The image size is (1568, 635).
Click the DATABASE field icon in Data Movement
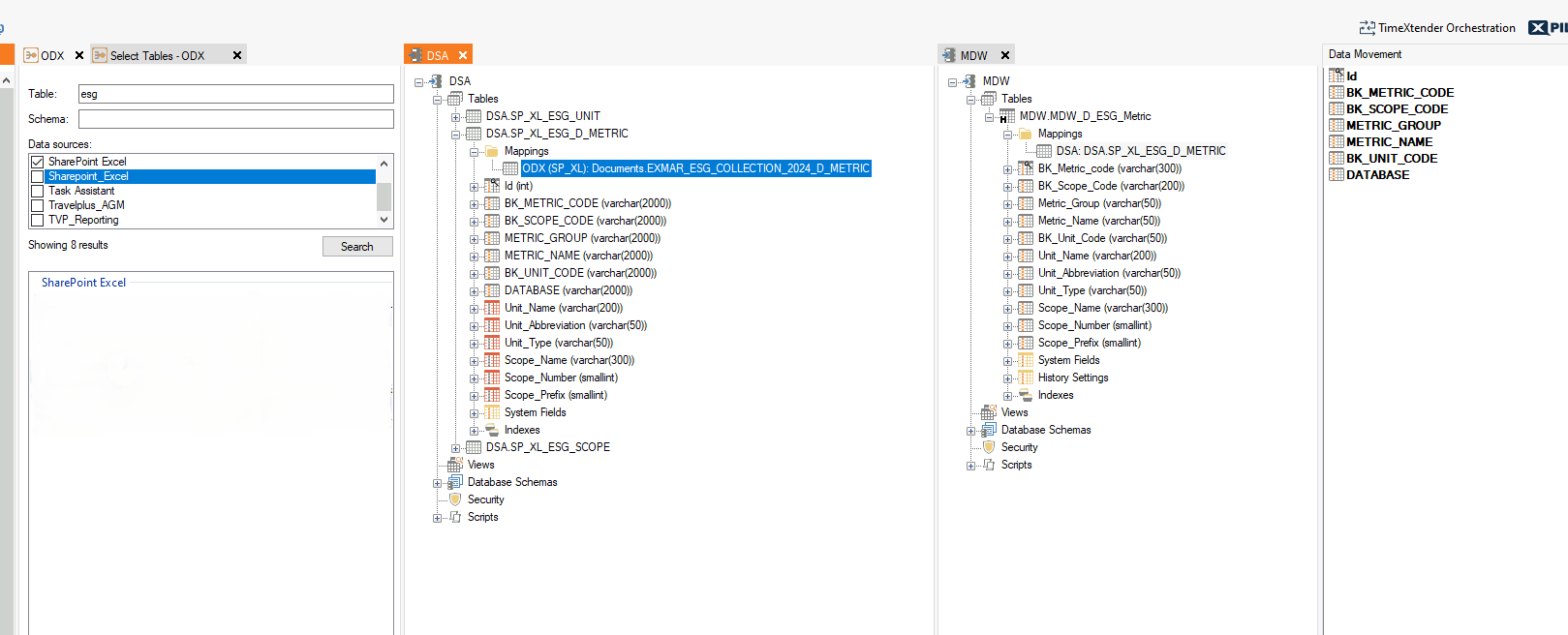1337,174
